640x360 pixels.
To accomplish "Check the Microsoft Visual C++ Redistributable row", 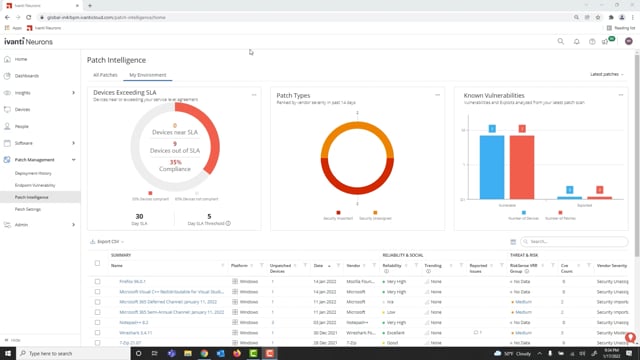I will (97, 292).
